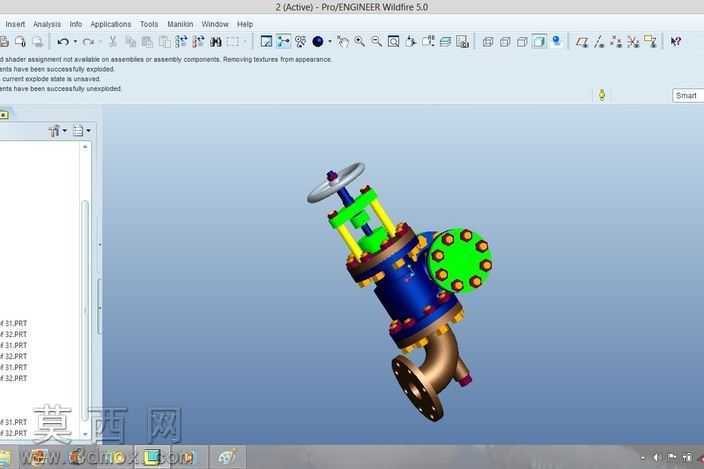The image size is (704, 469).
Task: Open the Manikin menu
Action: (180, 24)
